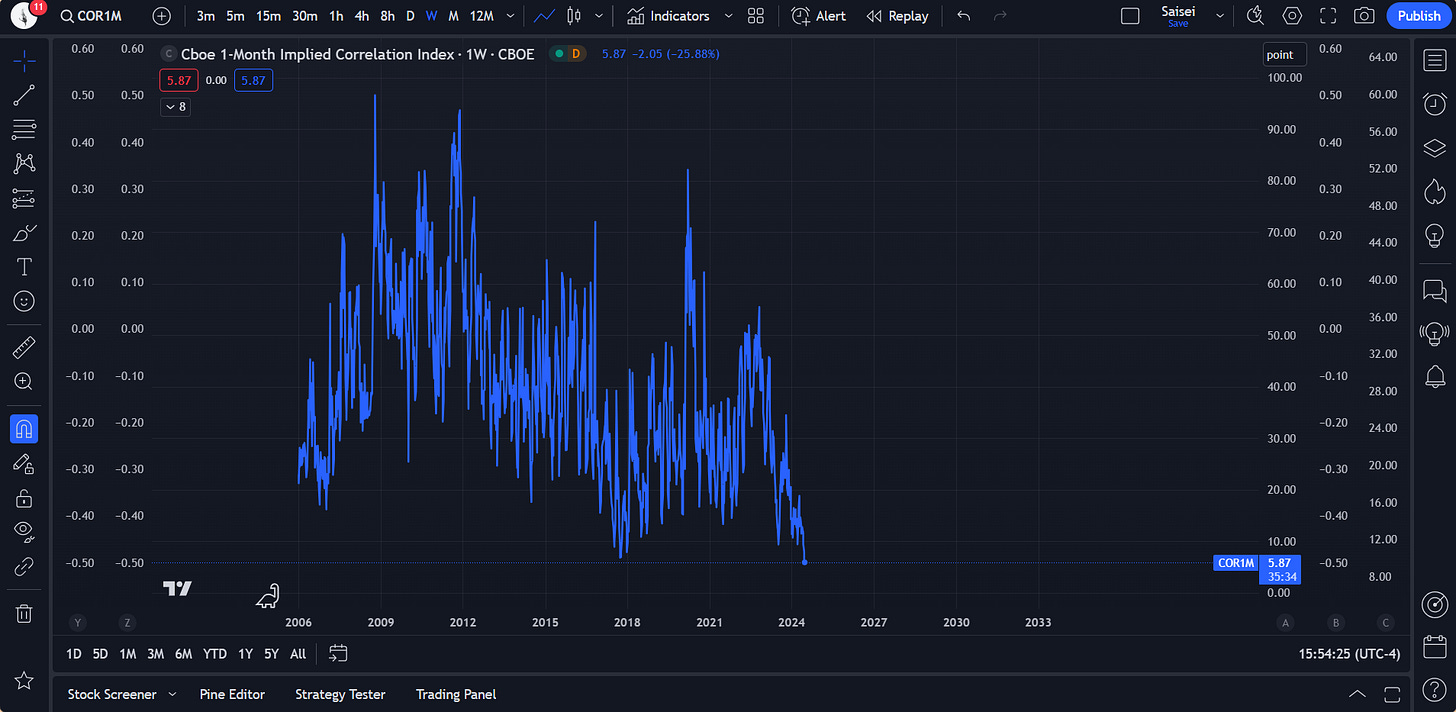The height and width of the screenshot is (712, 1456).
Task: Open the emoji icons tool
Action: [24, 301]
